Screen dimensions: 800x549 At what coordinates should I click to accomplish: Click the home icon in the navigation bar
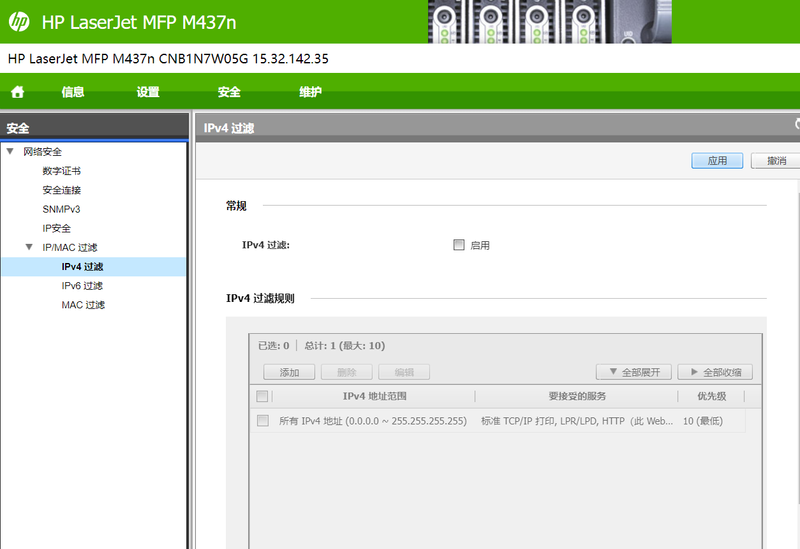[x=17, y=92]
